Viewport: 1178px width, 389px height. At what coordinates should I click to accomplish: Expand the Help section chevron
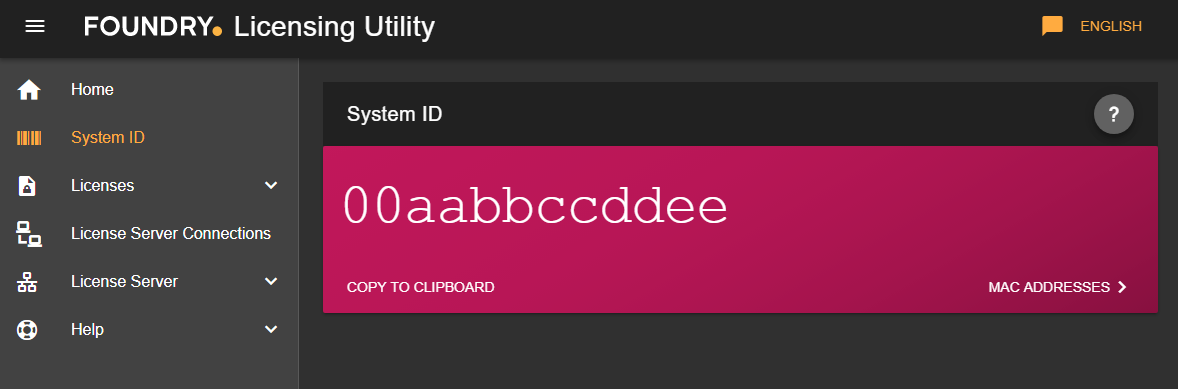(x=271, y=330)
